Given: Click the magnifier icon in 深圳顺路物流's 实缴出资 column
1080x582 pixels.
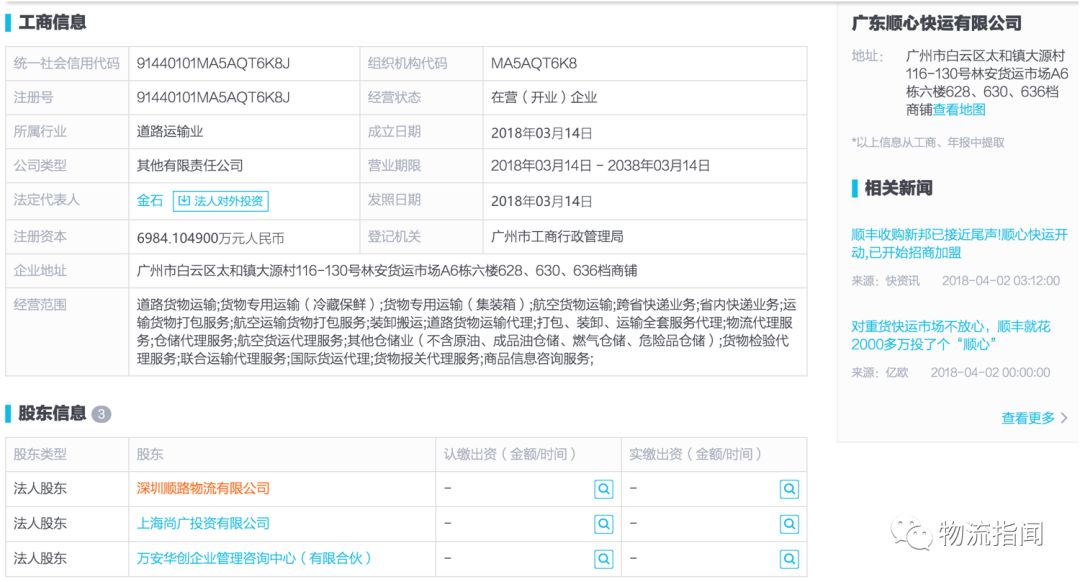Looking at the screenshot, I should pos(789,490).
